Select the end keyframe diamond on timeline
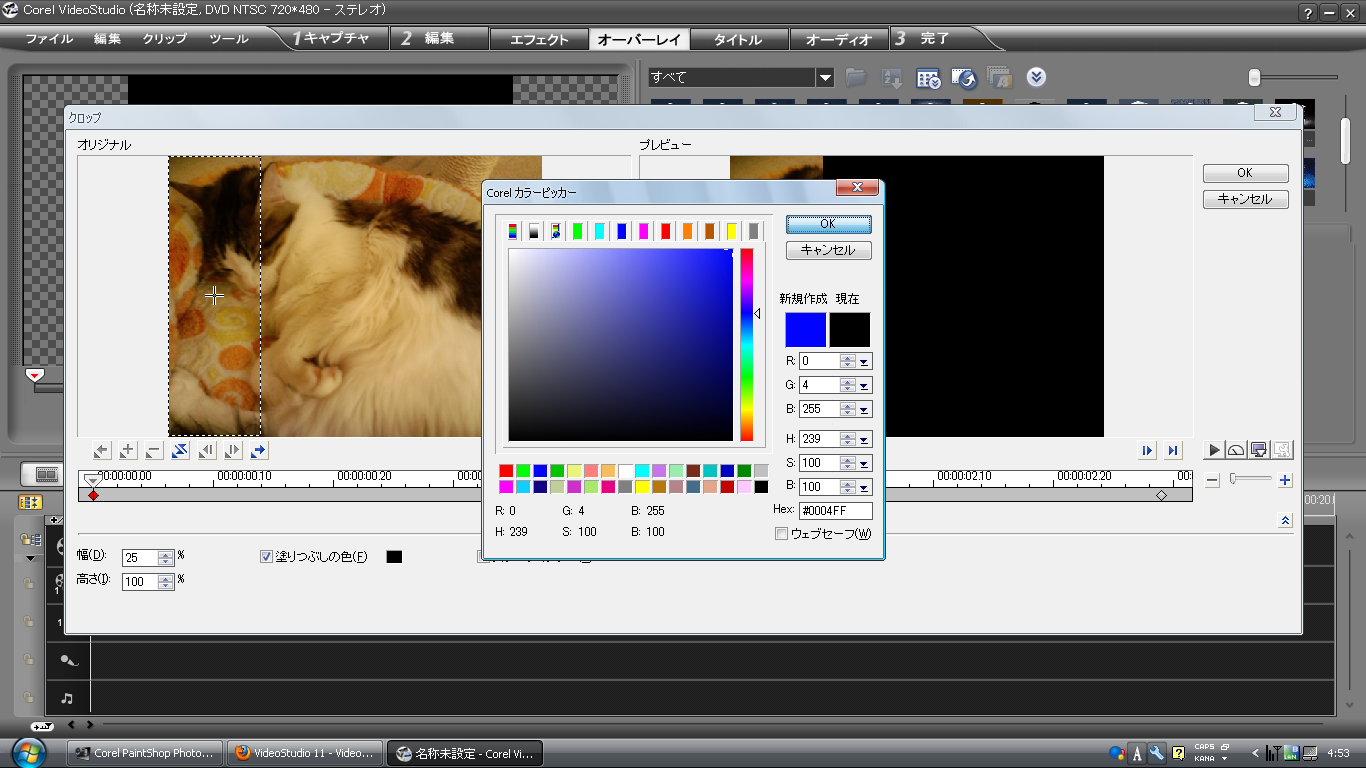This screenshot has height=768, width=1366. (1161, 495)
